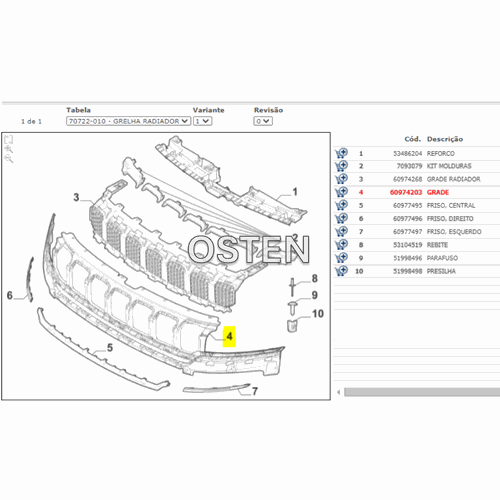The width and height of the screenshot is (500, 500).
Task: Click the FRISO, CENTRAL description
Action: 451,205
